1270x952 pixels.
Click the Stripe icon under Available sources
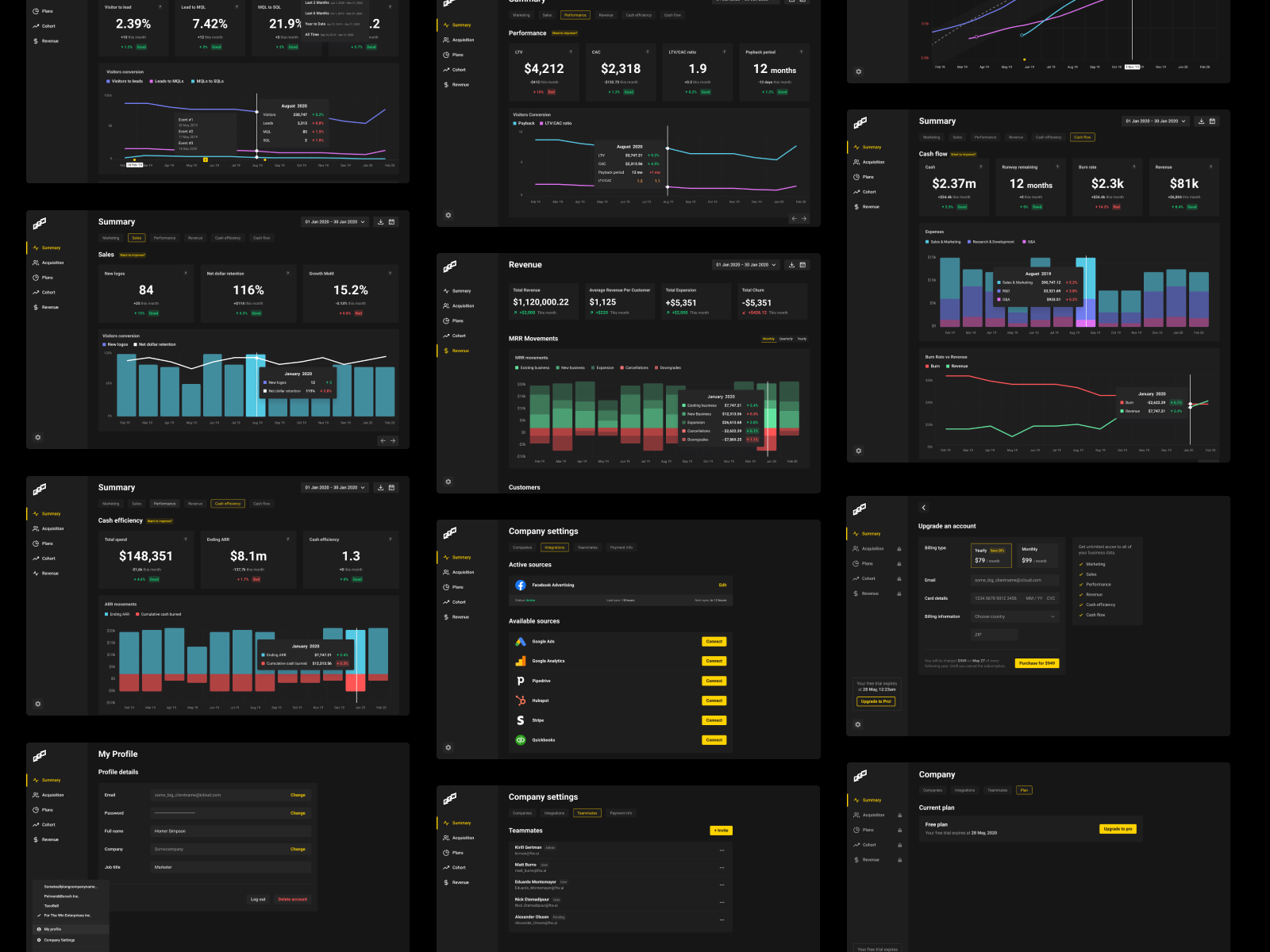point(521,720)
